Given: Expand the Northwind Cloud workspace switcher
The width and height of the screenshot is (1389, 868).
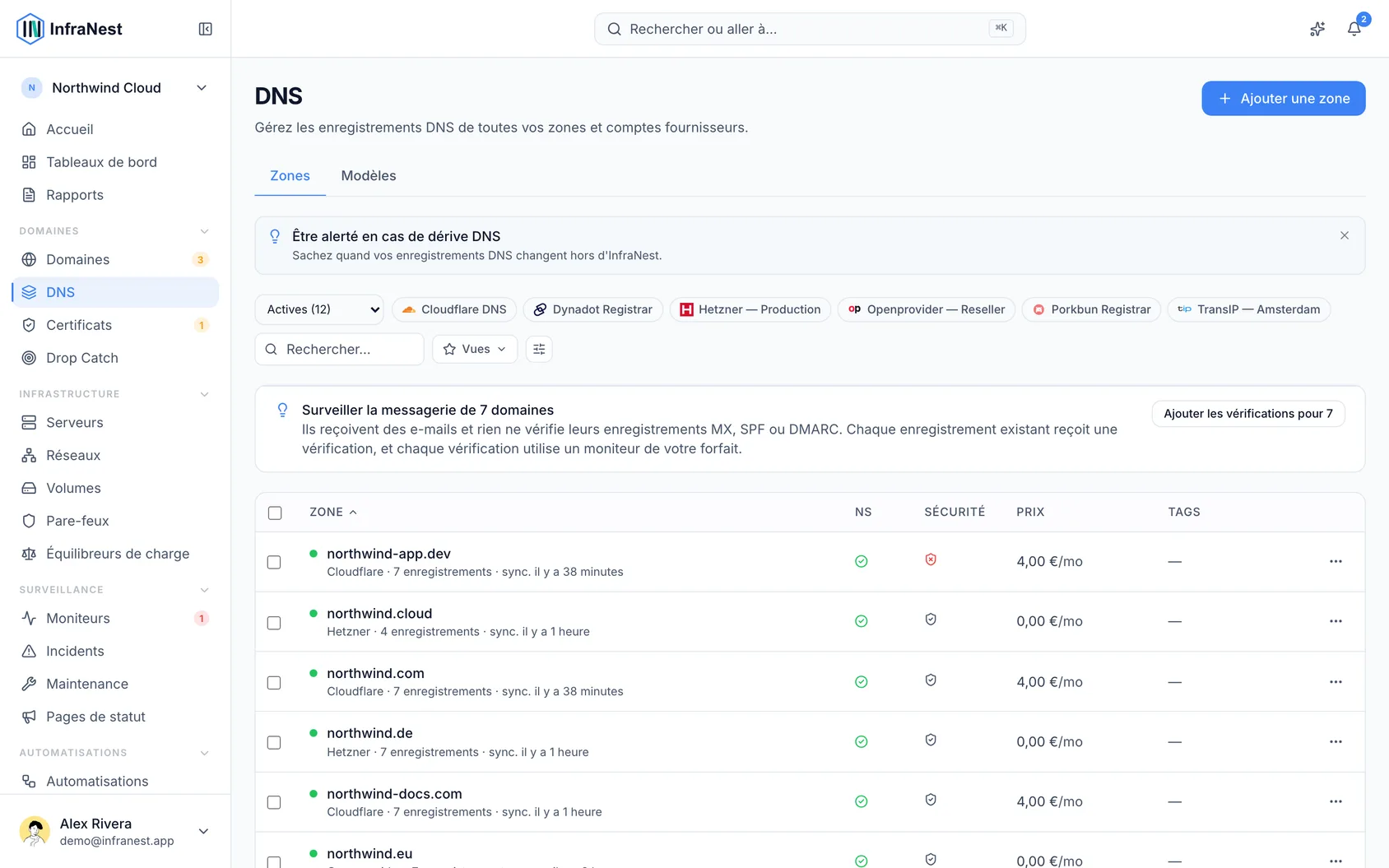Looking at the screenshot, I should pos(115,88).
